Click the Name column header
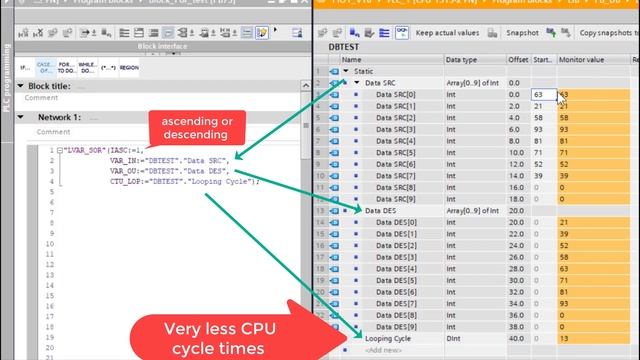This screenshot has width=640, height=360. pos(392,60)
